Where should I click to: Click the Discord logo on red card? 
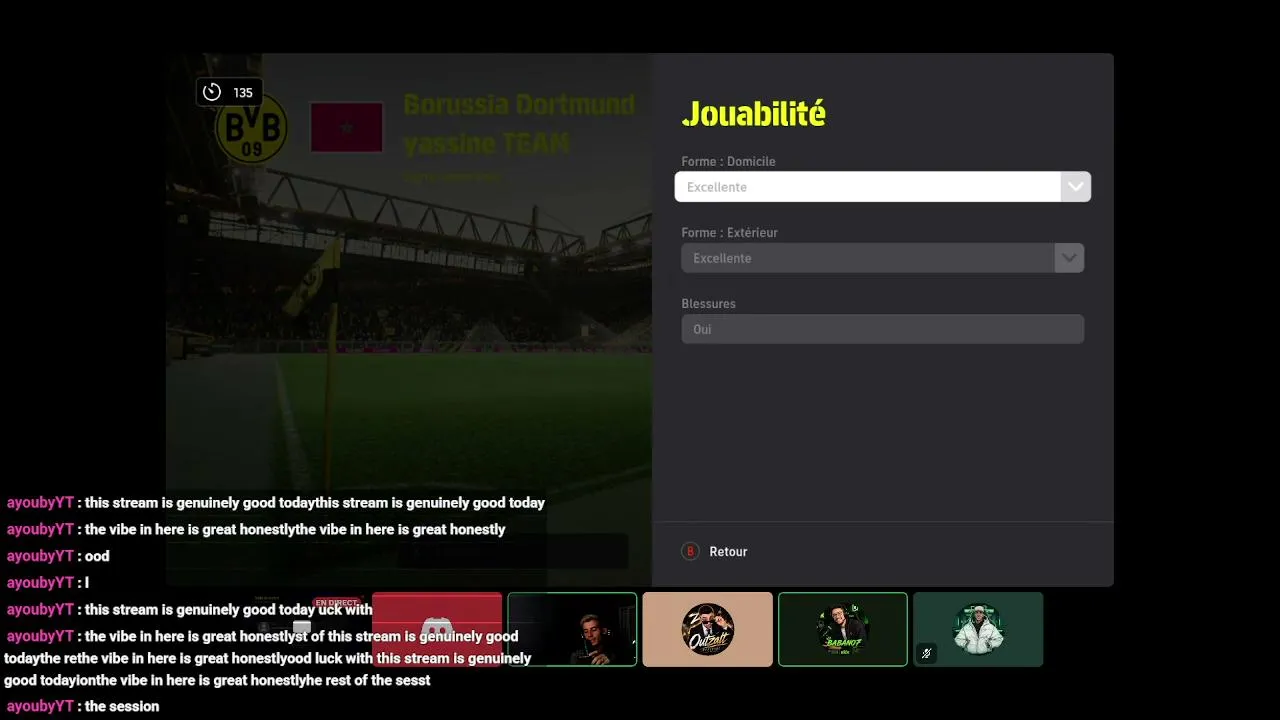pyautogui.click(x=437, y=630)
